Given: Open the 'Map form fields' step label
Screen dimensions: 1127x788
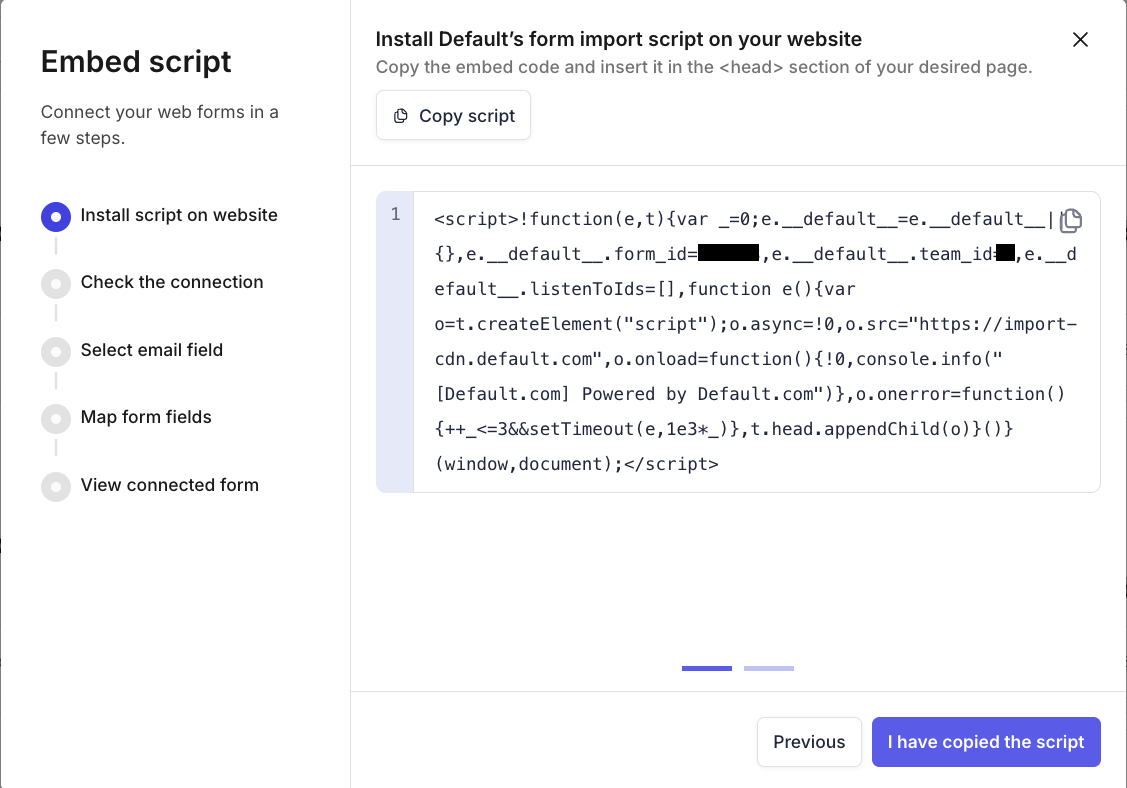Looking at the screenshot, I should coord(146,417).
